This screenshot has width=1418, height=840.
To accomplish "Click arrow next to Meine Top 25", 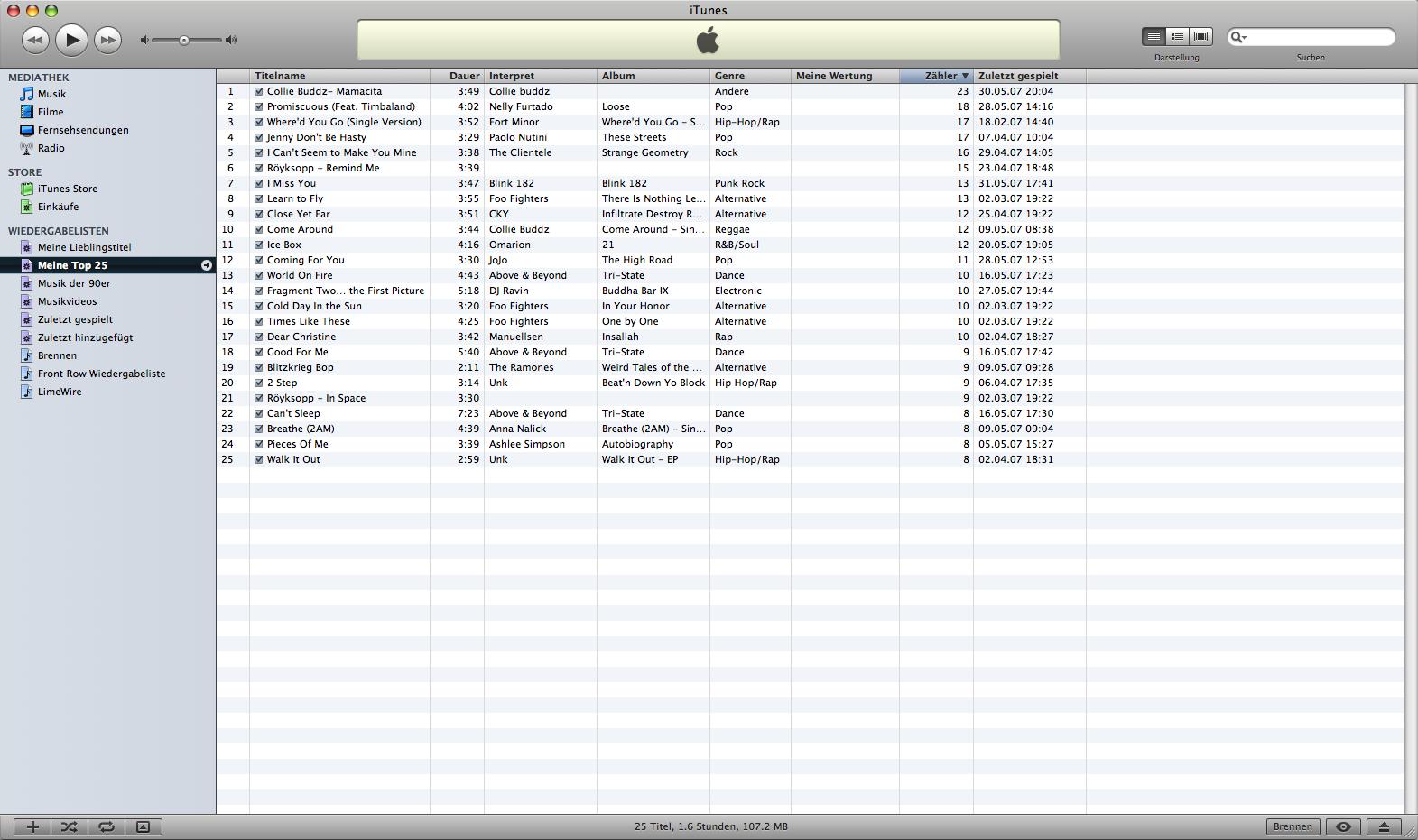I will click(207, 265).
